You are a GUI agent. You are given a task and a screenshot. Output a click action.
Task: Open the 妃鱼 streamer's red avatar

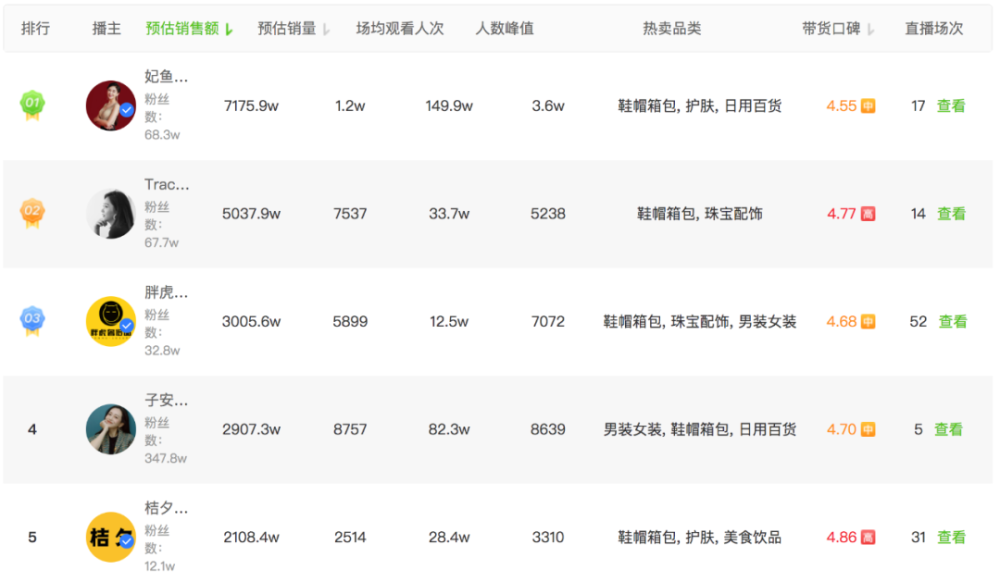(111, 106)
